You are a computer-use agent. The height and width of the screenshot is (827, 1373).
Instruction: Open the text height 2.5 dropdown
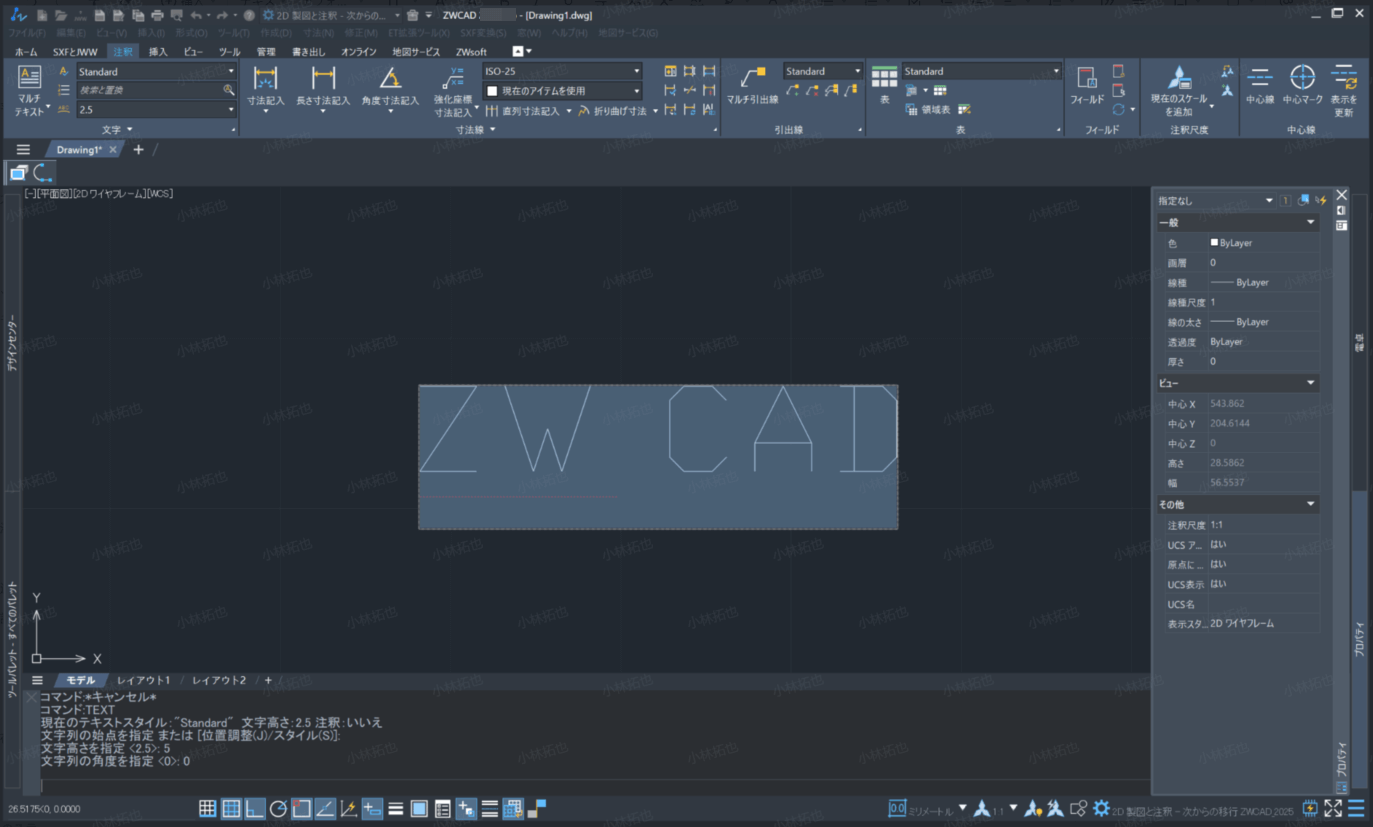pyautogui.click(x=231, y=110)
